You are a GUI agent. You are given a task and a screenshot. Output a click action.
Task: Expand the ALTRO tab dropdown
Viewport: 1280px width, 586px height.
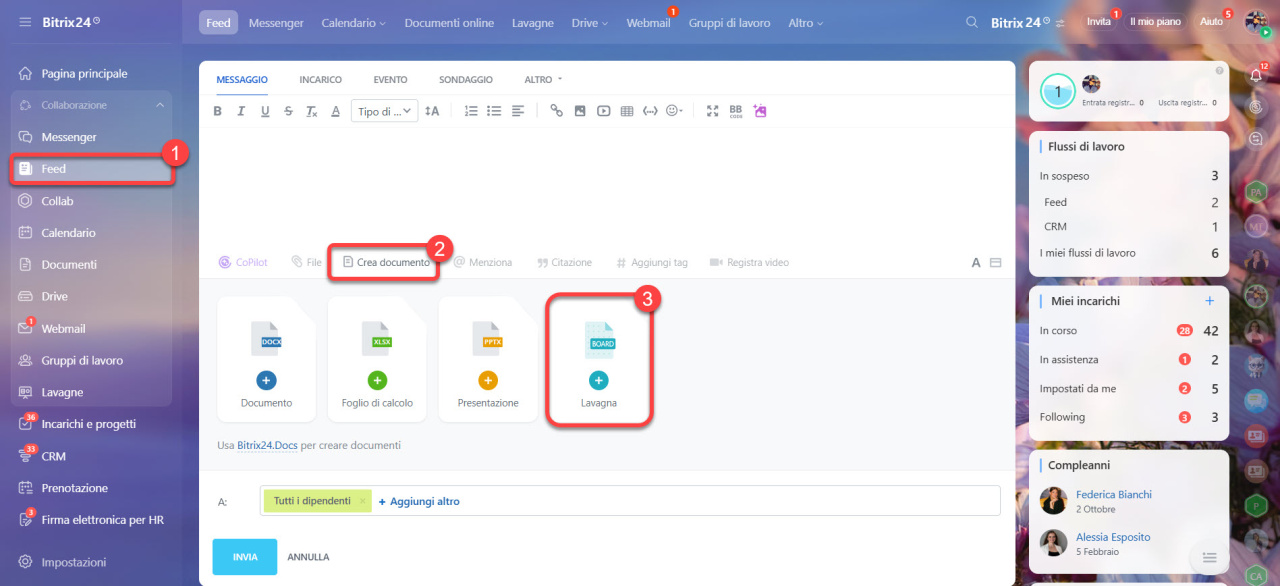tap(543, 79)
